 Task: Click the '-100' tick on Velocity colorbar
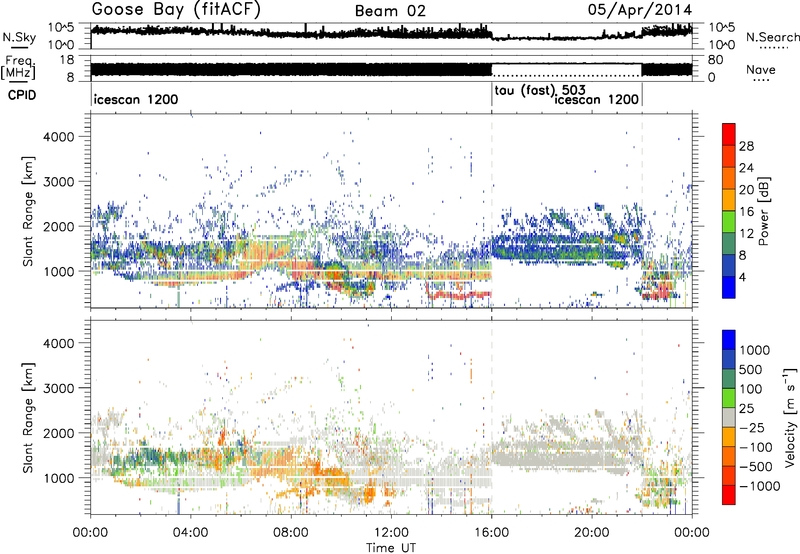coord(756,447)
